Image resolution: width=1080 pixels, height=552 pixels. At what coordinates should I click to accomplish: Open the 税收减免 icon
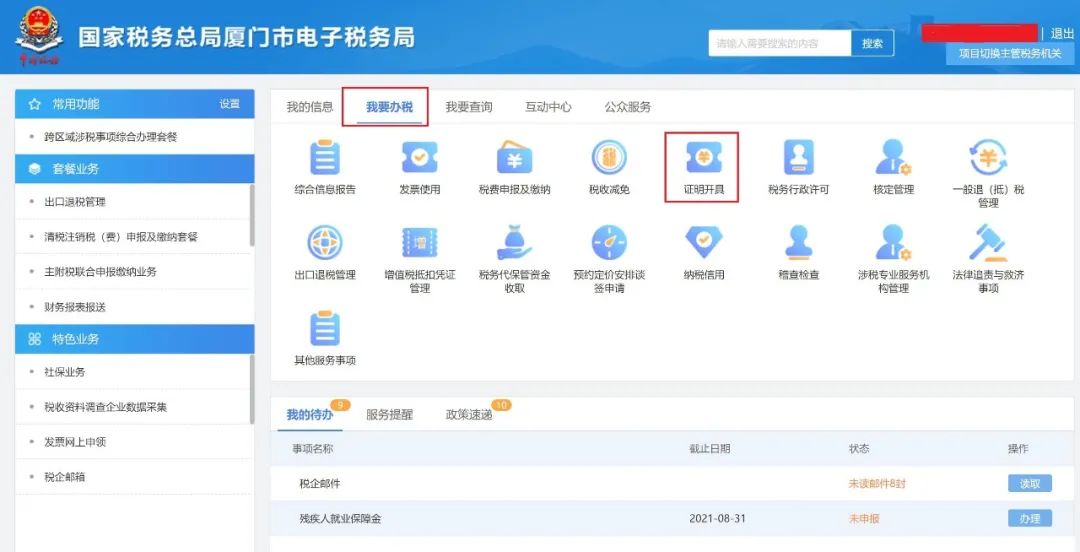608,159
